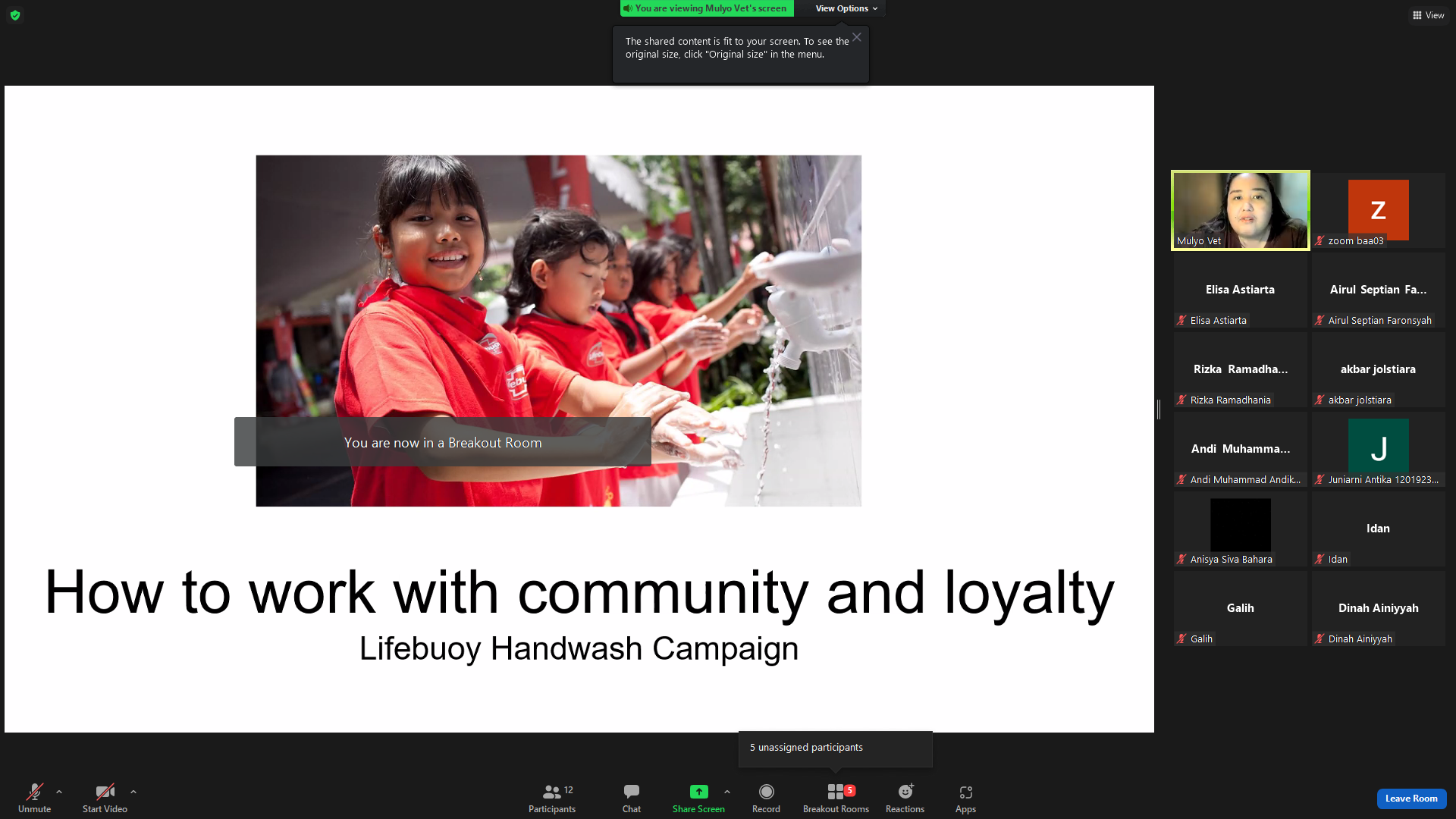Open audio options arrow next to Unmute
Viewport: 1456px width, 819px height.
click(x=59, y=792)
